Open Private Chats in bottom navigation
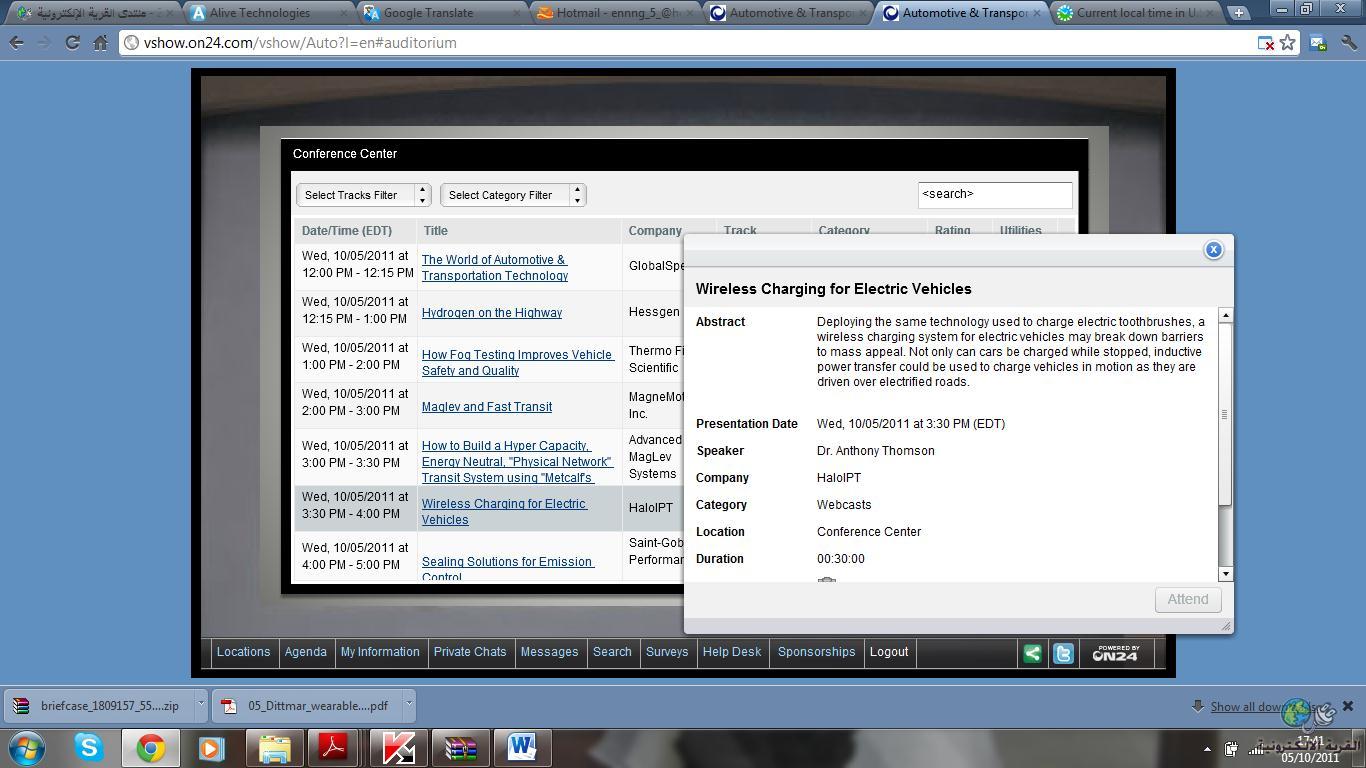This screenshot has width=1366, height=768. (470, 652)
